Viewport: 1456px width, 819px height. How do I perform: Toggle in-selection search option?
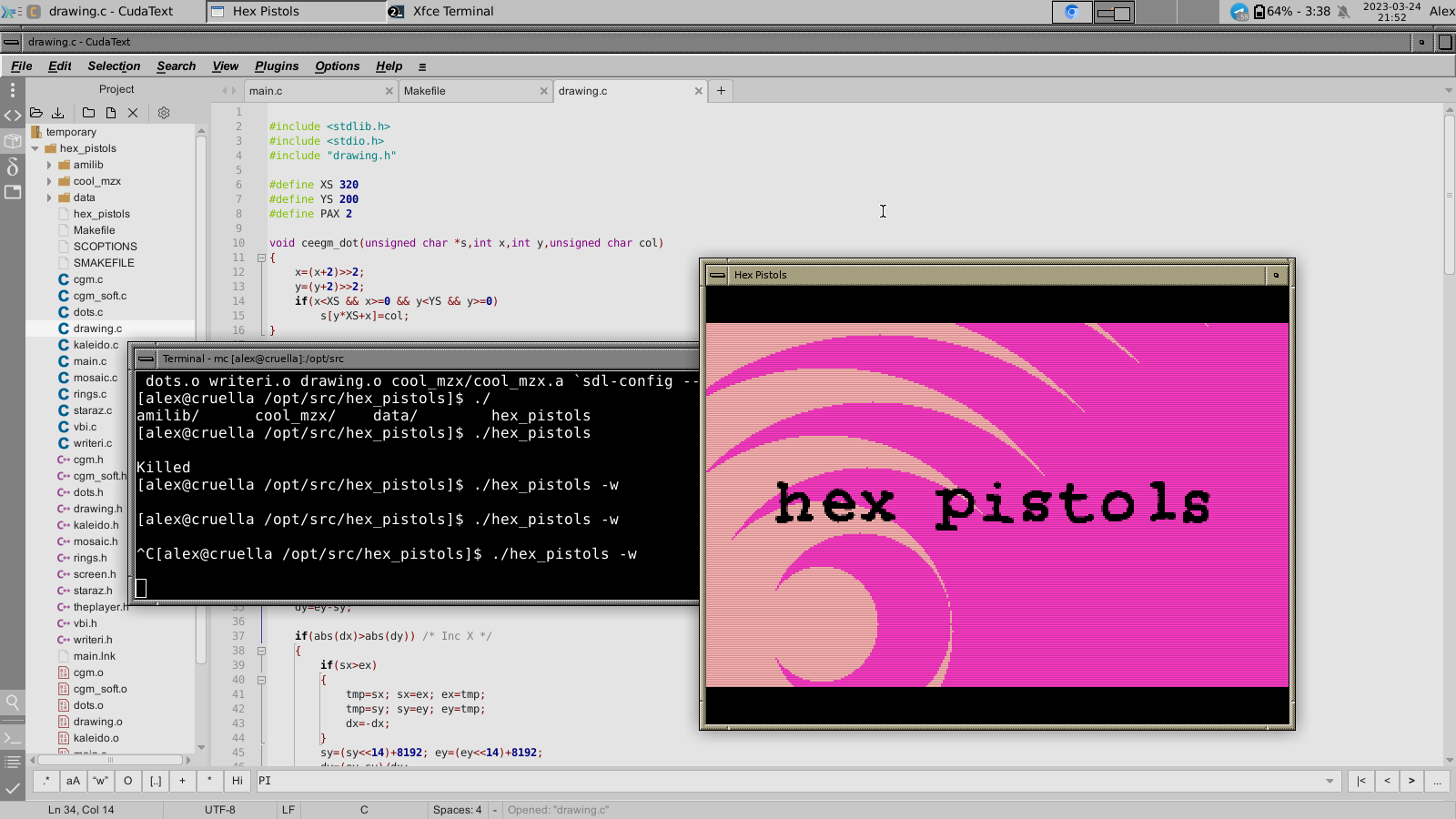(x=156, y=781)
